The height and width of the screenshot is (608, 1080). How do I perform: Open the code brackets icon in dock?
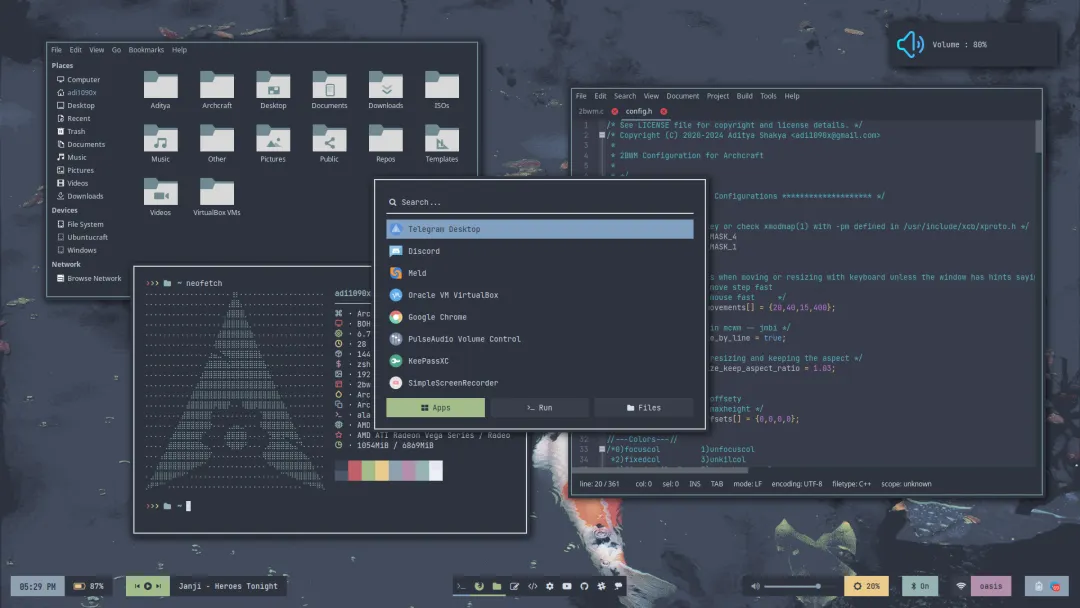click(532, 586)
